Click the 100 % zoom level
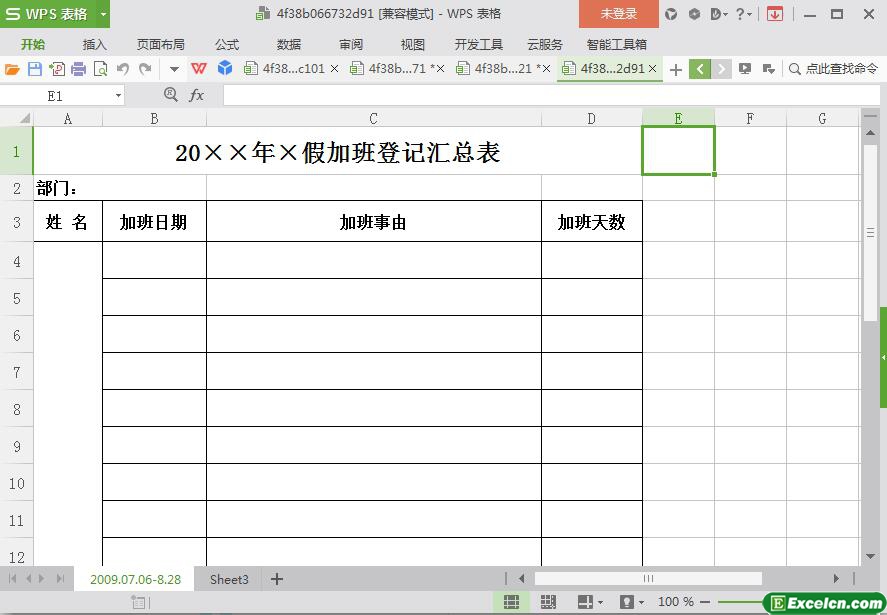887x615 pixels. pyautogui.click(x=676, y=602)
